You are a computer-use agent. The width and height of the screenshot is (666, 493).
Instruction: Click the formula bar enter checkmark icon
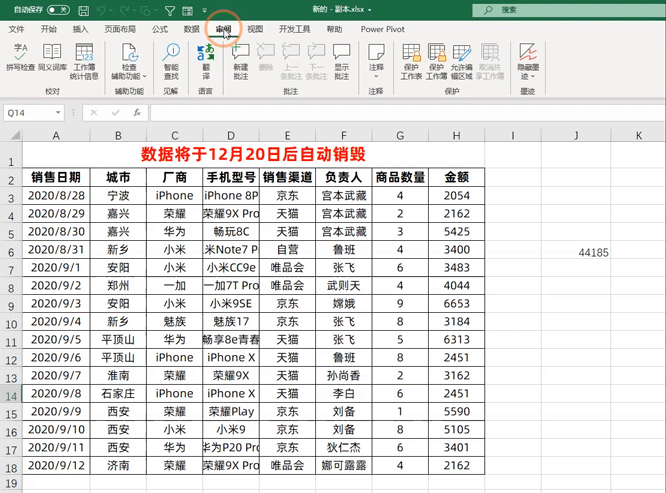116,113
